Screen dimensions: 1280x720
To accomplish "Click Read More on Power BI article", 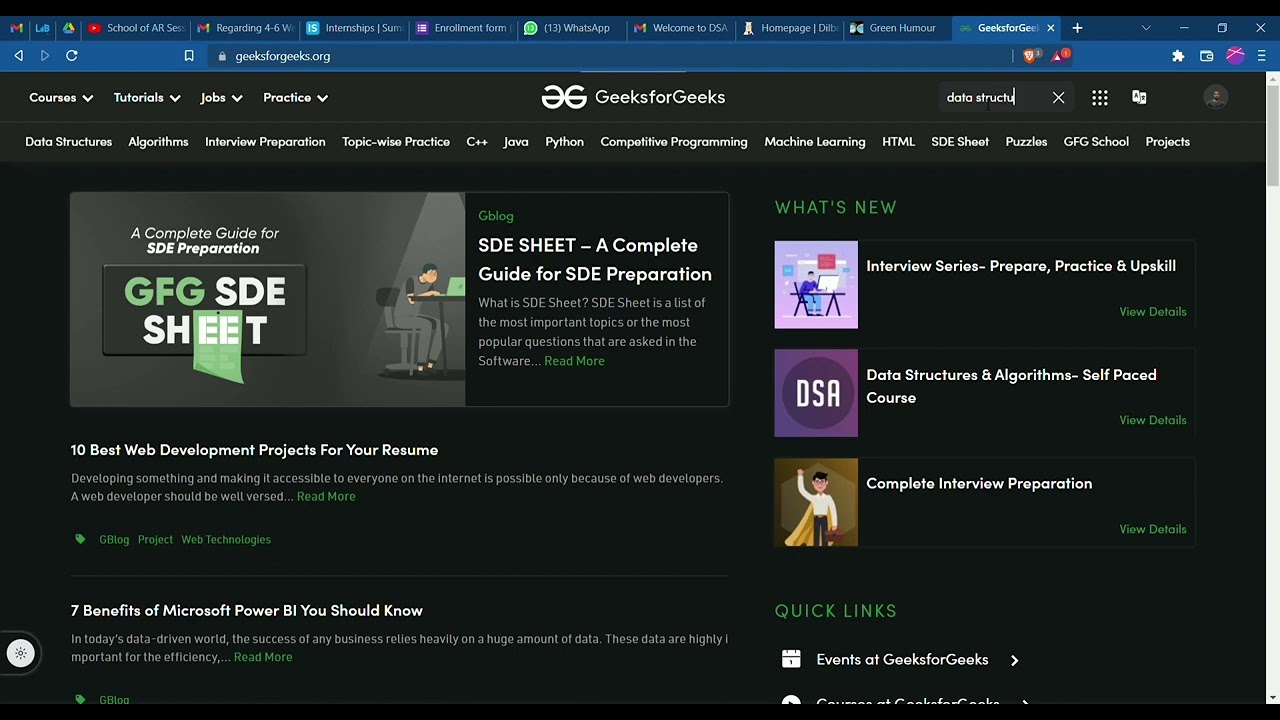I will (x=263, y=657).
